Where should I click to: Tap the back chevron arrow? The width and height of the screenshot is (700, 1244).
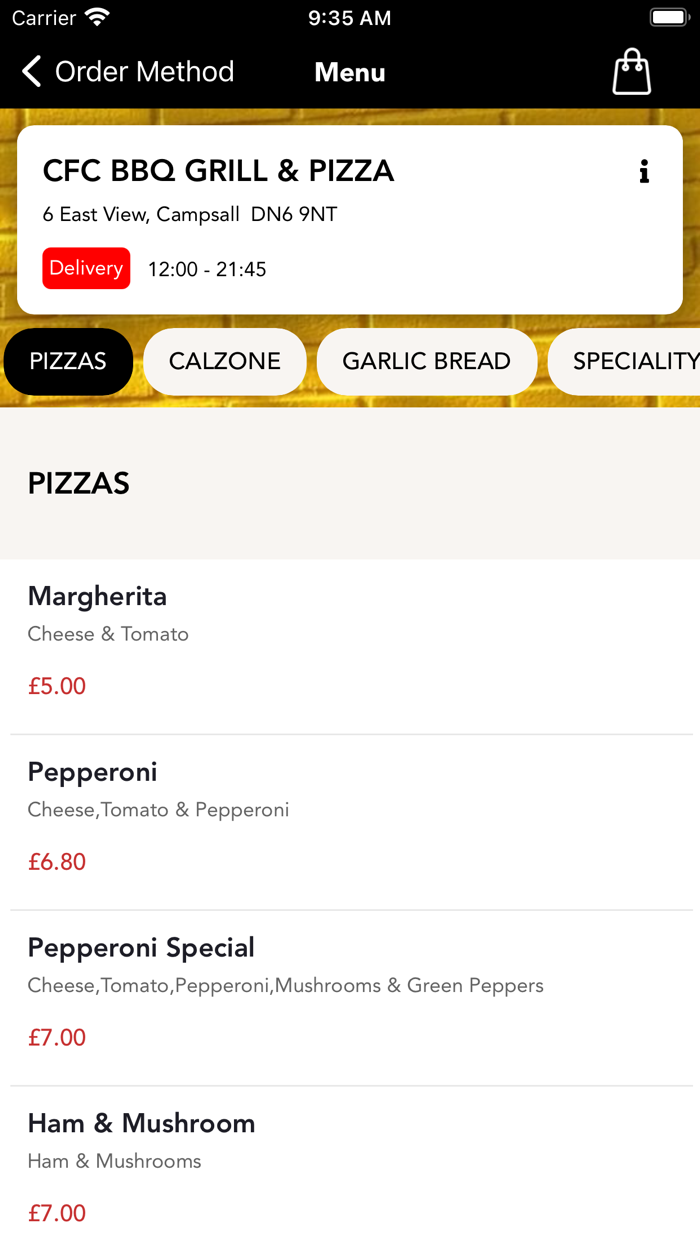click(x=31, y=71)
